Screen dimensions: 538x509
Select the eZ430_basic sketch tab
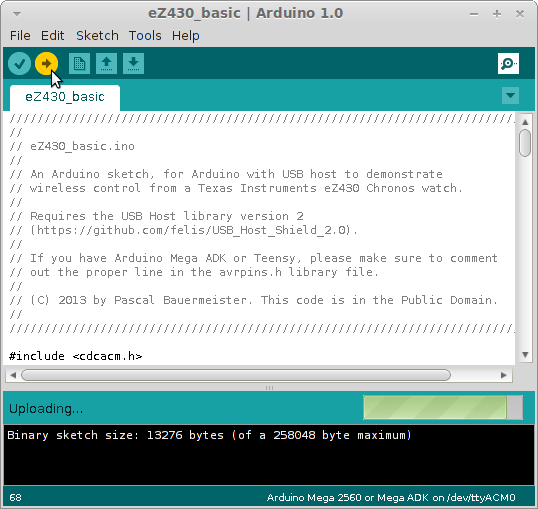tap(65, 97)
